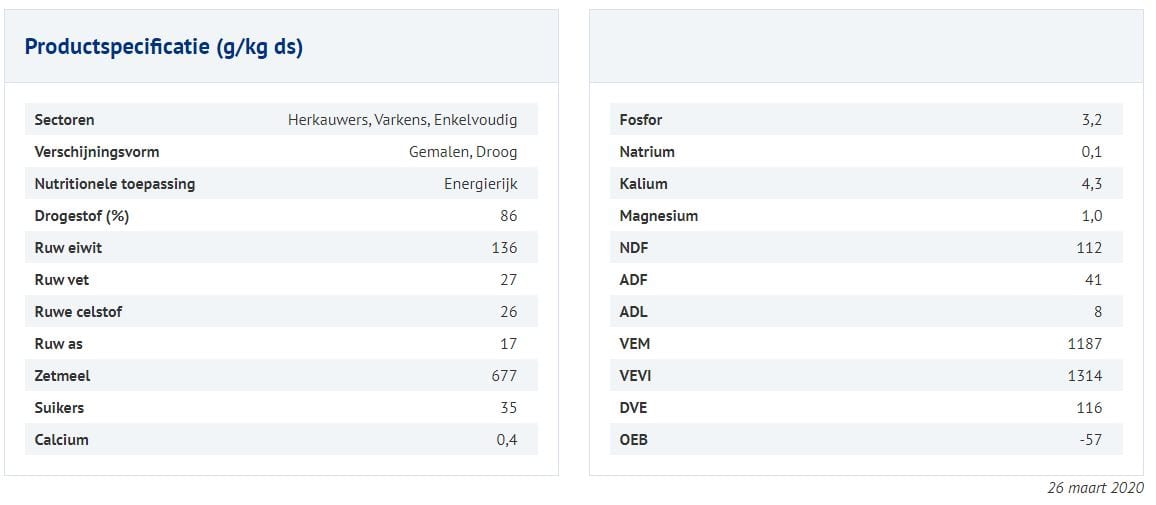Select the VEM value 1187
The width and height of the screenshot is (1156, 505).
[1084, 344]
